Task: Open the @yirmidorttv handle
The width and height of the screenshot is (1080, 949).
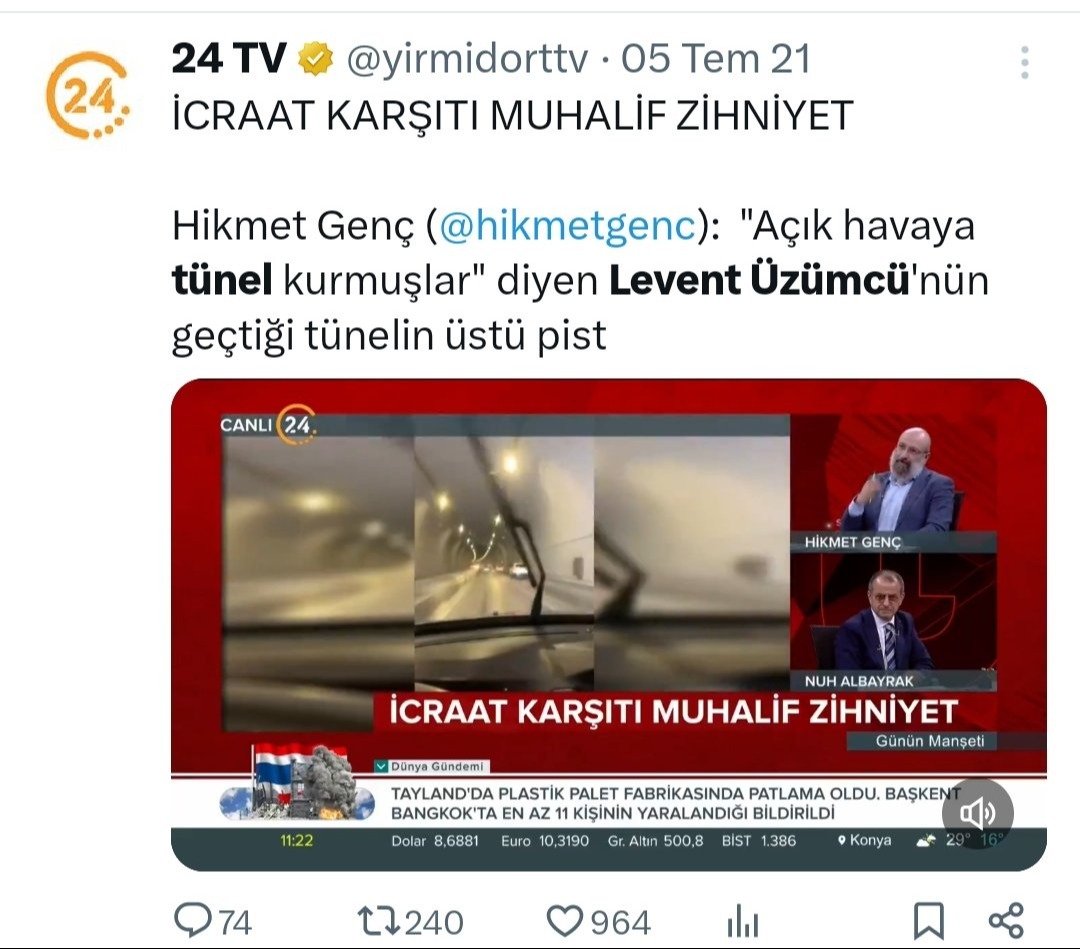Action: [x=468, y=59]
